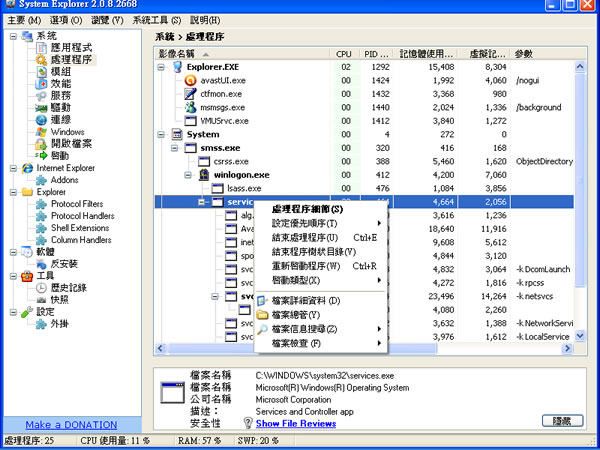Click the 服務 services icon

tap(41, 96)
